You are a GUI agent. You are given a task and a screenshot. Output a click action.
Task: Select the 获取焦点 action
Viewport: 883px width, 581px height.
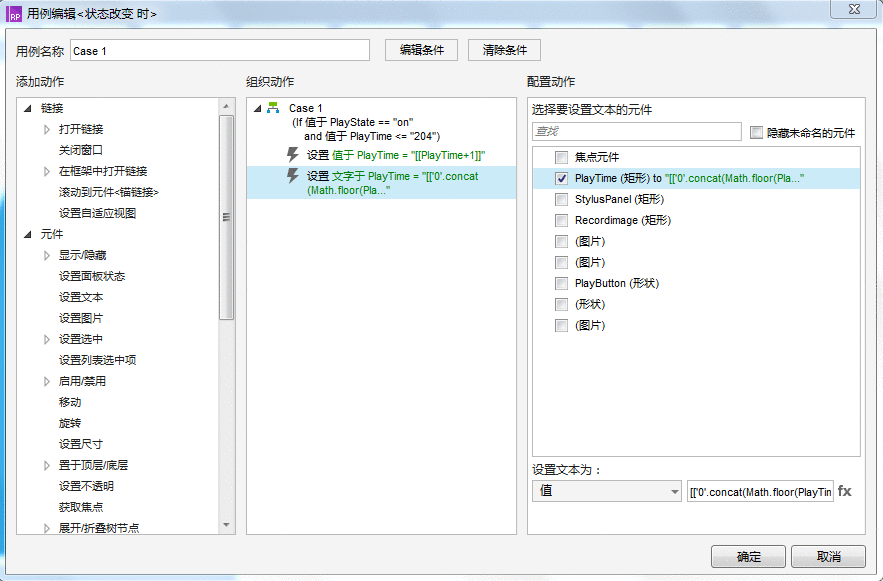[x=81, y=507]
